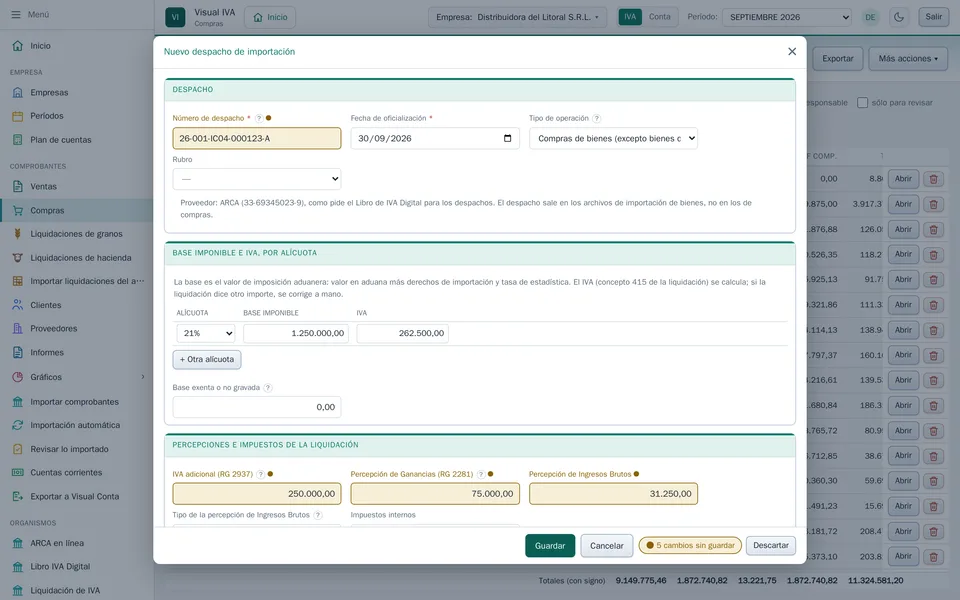Click the Cuentas corrientes icon
This screenshot has width=960, height=600.
[18, 472]
